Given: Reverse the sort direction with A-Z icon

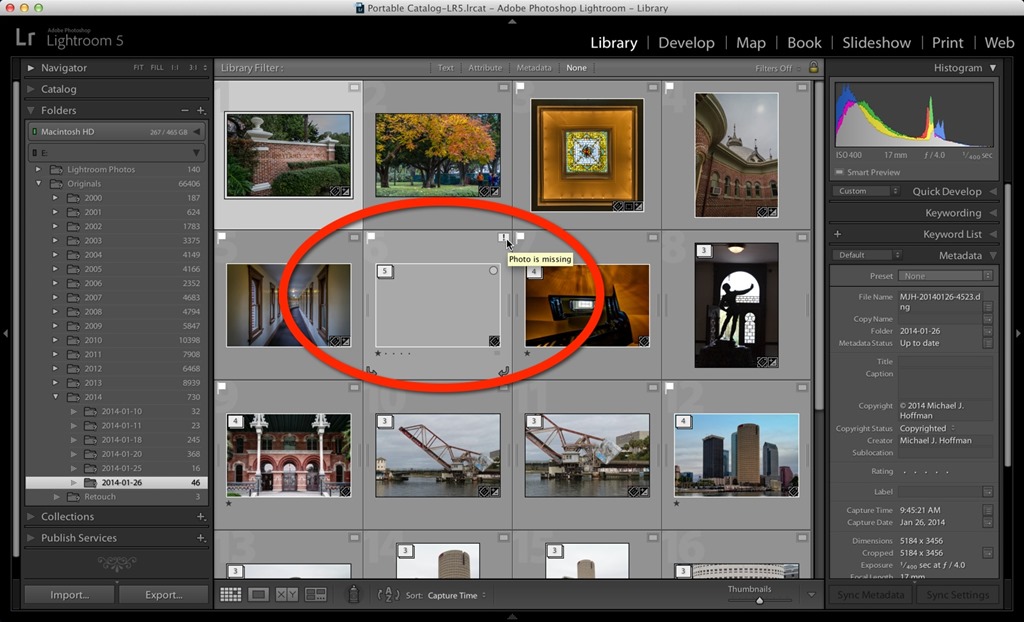Looking at the screenshot, I should point(388,595).
